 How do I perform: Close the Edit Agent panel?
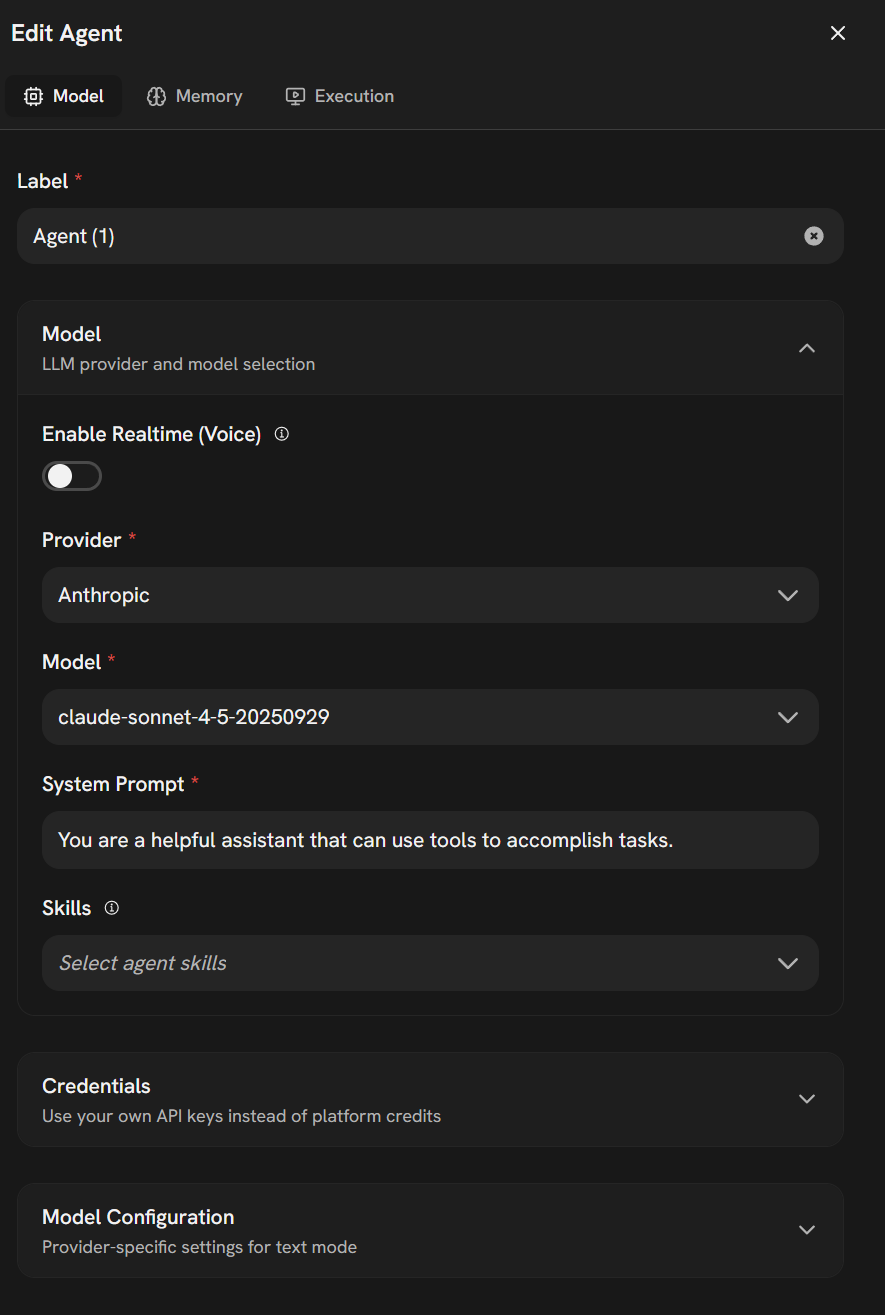click(x=838, y=33)
